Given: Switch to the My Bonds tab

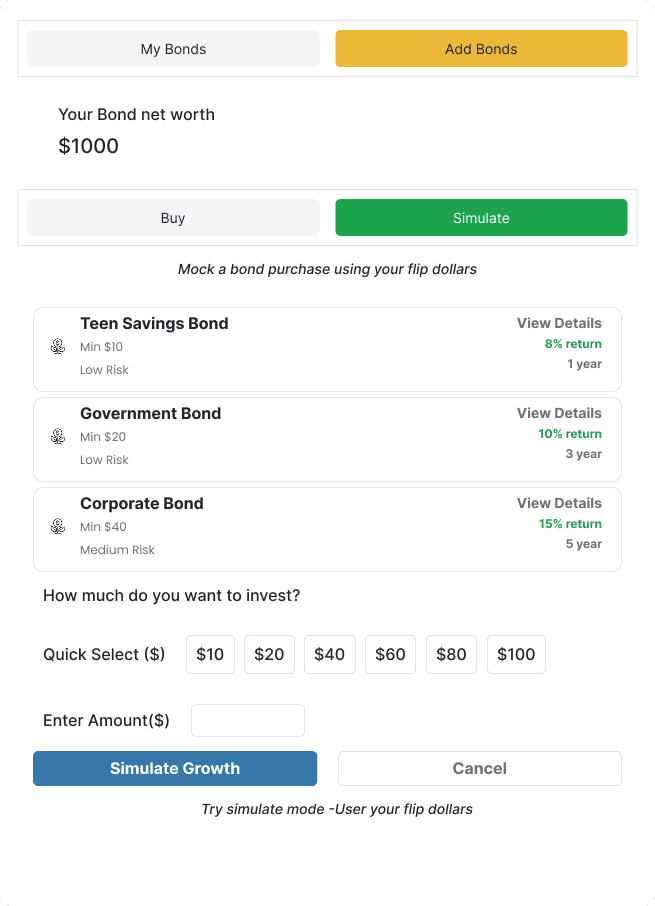Looking at the screenshot, I should pyautogui.click(x=173, y=48).
